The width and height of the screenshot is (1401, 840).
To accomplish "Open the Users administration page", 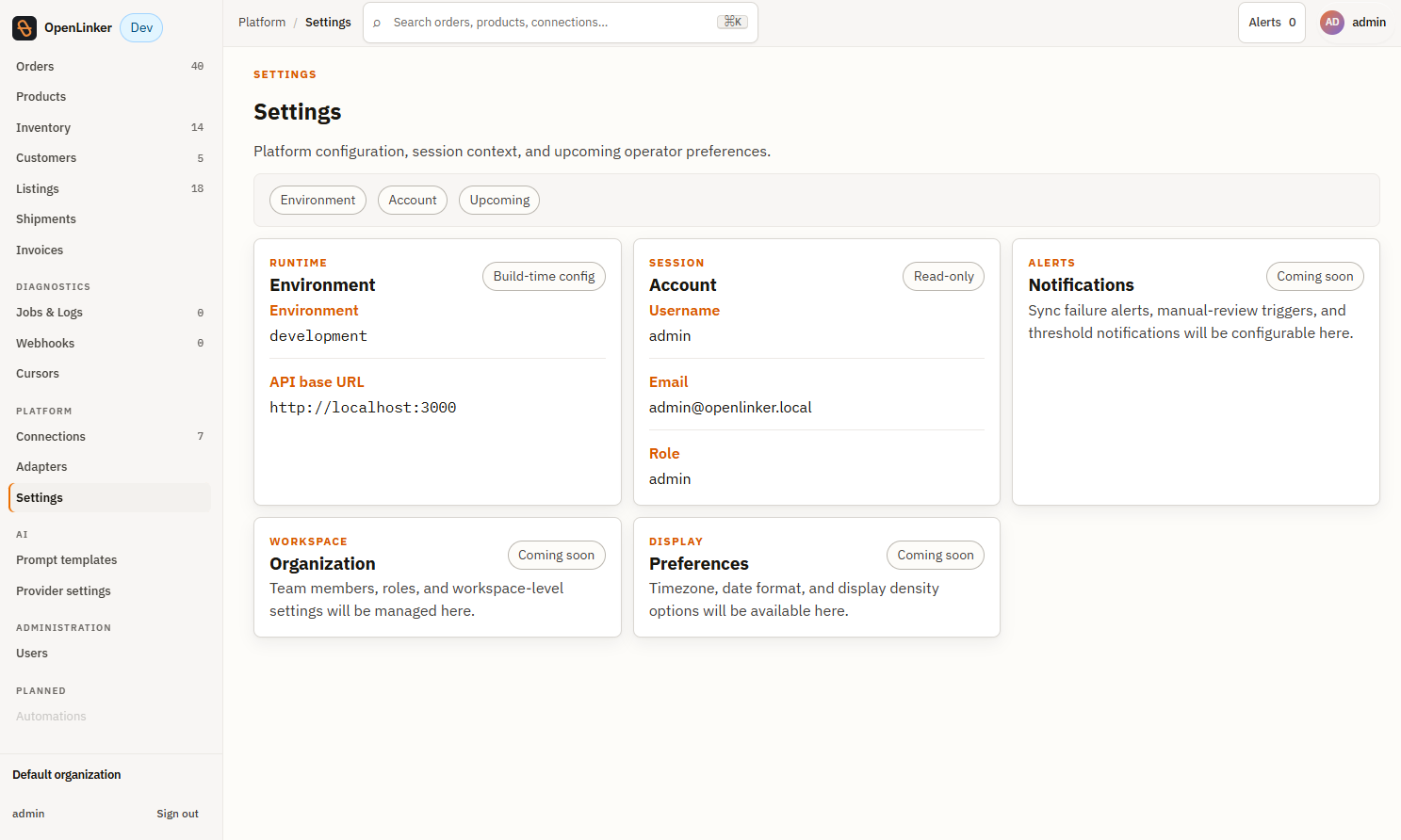I will [109, 653].
